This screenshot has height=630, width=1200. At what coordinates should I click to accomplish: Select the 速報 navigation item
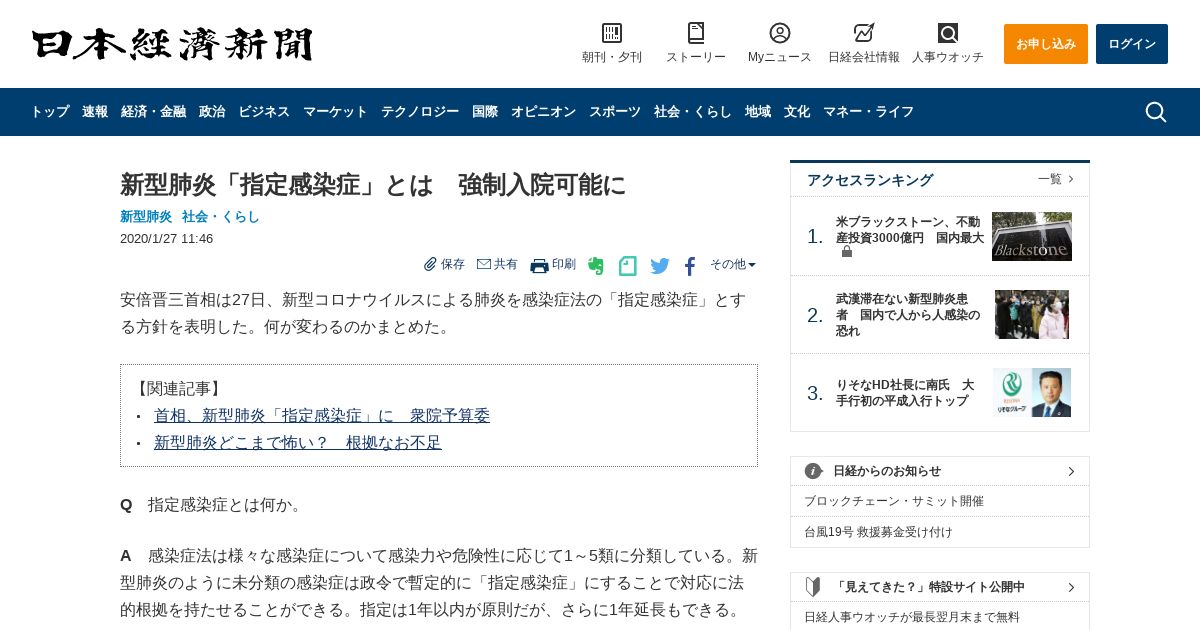coord(95,112)
